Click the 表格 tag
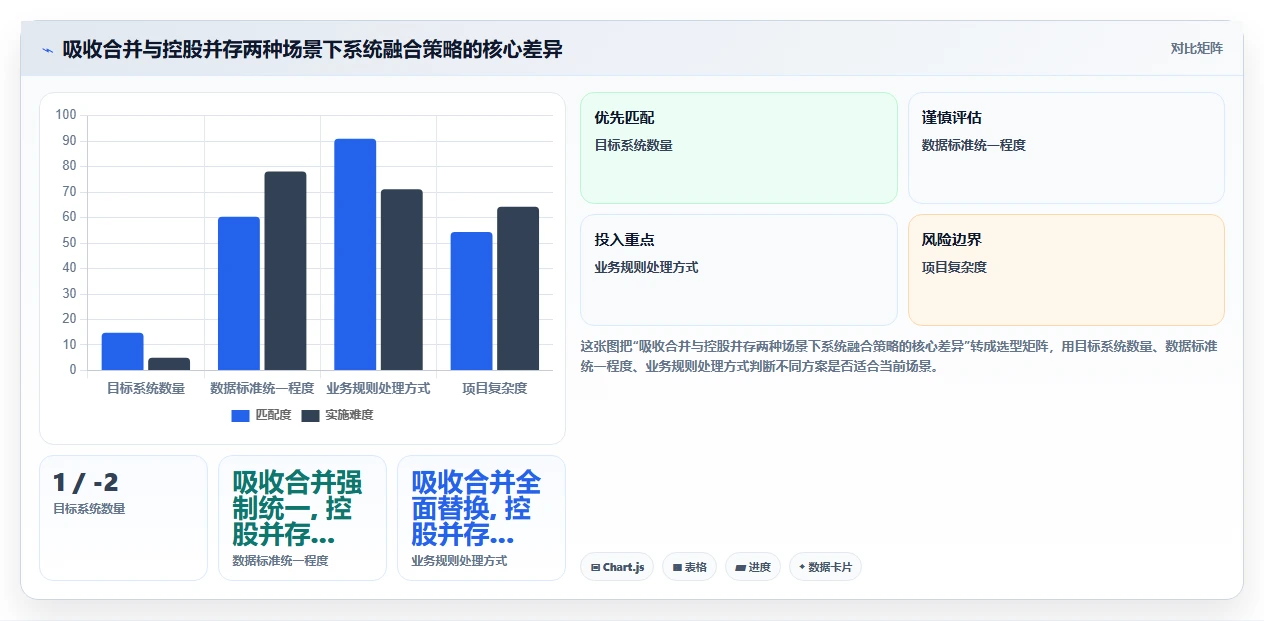The image size is (1264, 621). pos(689,567)
